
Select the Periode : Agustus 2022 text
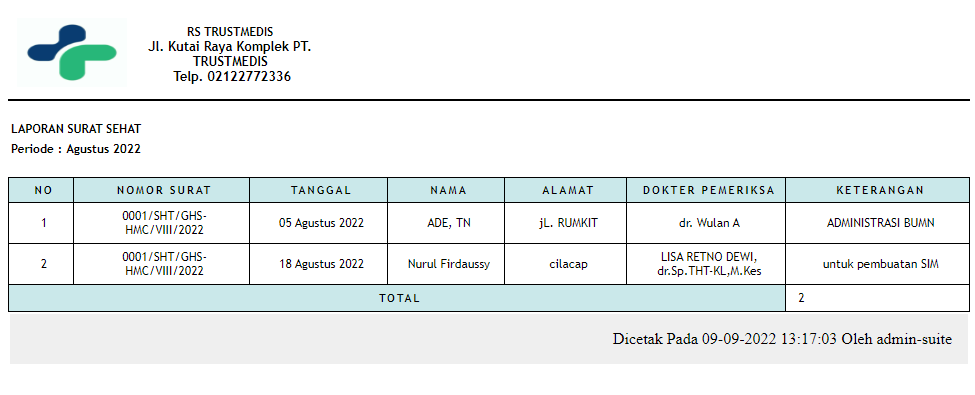76,149
